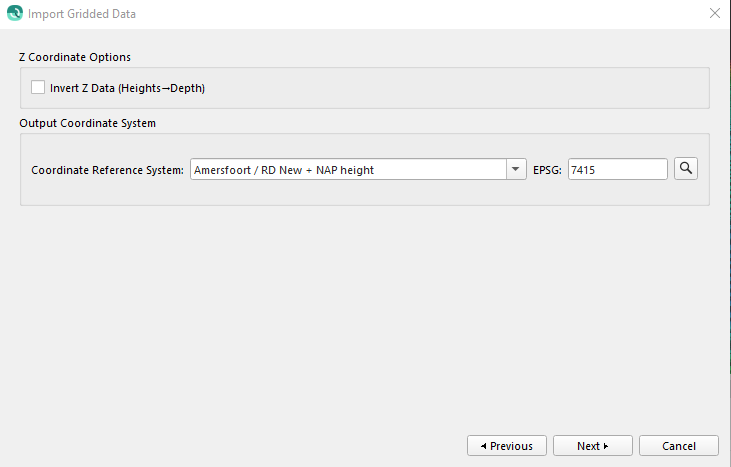This screenshot has width=731, height=467.
Task: Expand the Coordinate Reference System dropdown arrow
Action: click(x=516, y=170)
